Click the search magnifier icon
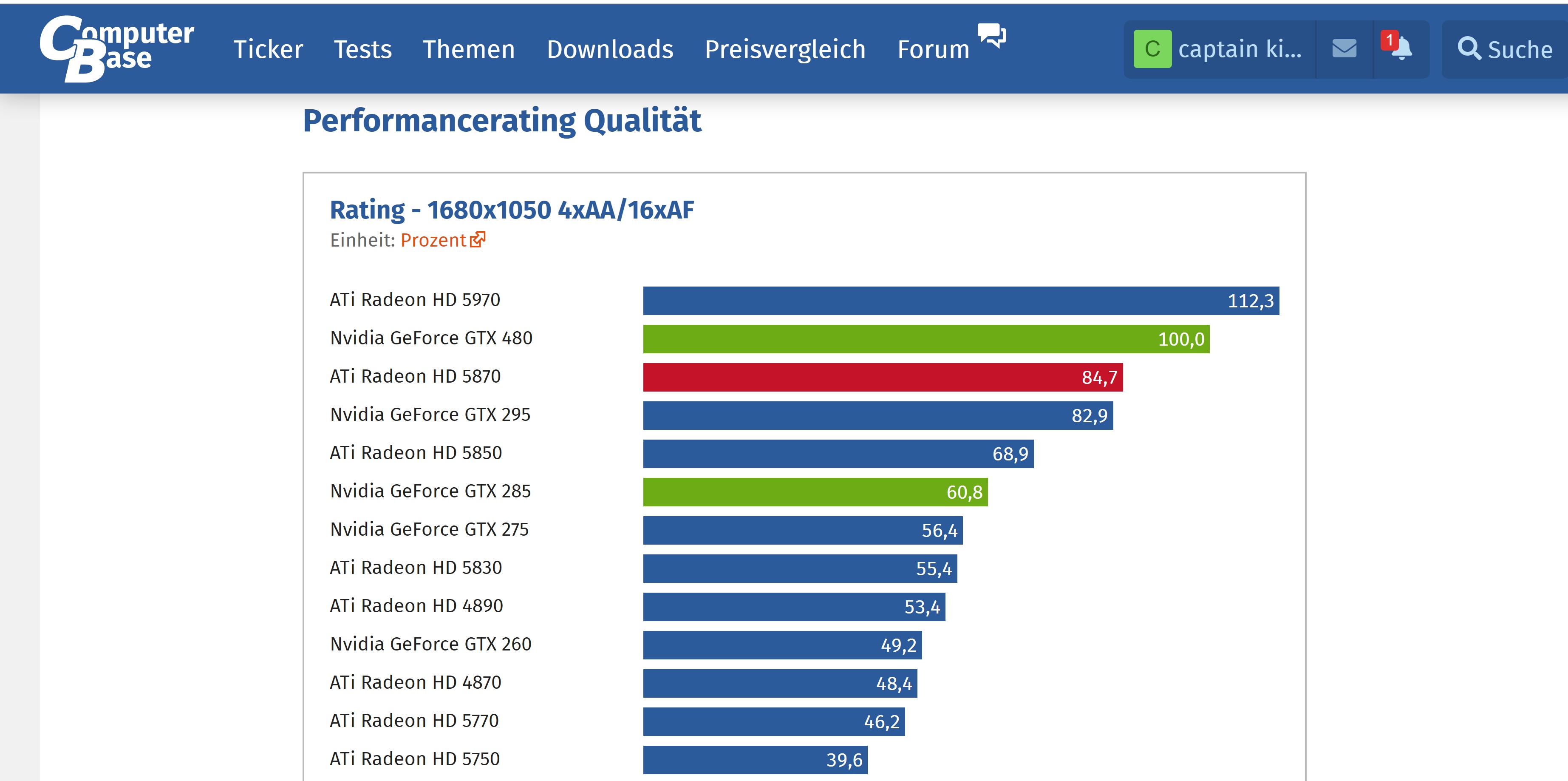The height and width of the screenshot is (781, 1568). point(1468,48)
